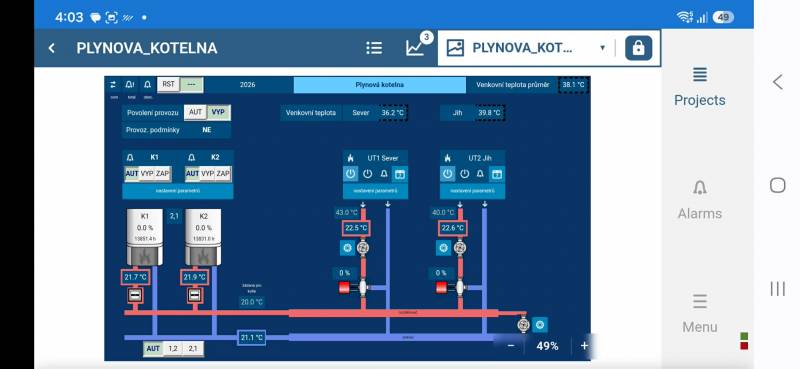Screen dimensions: 800x369
Task: Click the RST reset button
Action: [168, 84]
